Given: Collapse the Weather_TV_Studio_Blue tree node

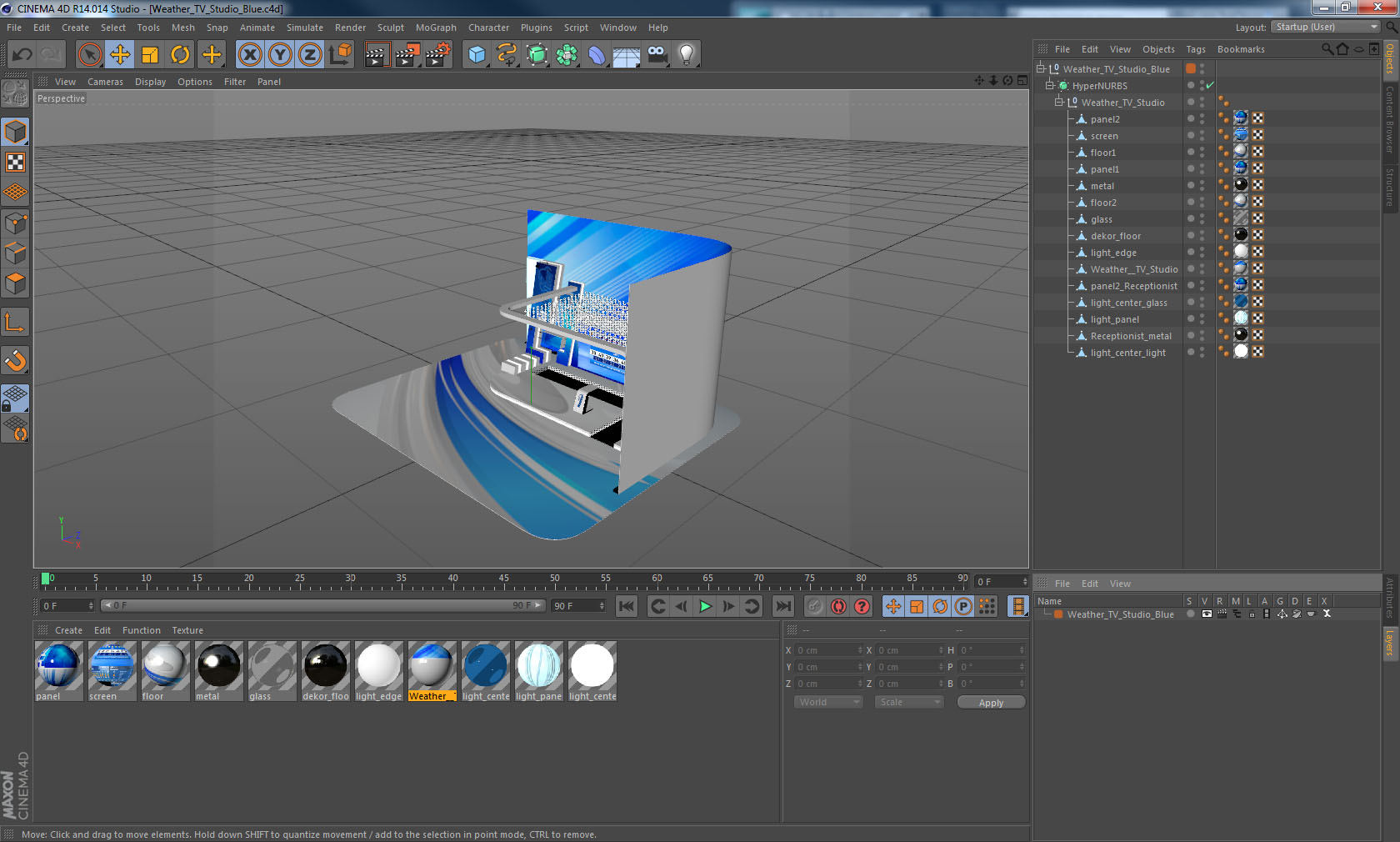Looking at the screenshot, I should click(1041, 68).
